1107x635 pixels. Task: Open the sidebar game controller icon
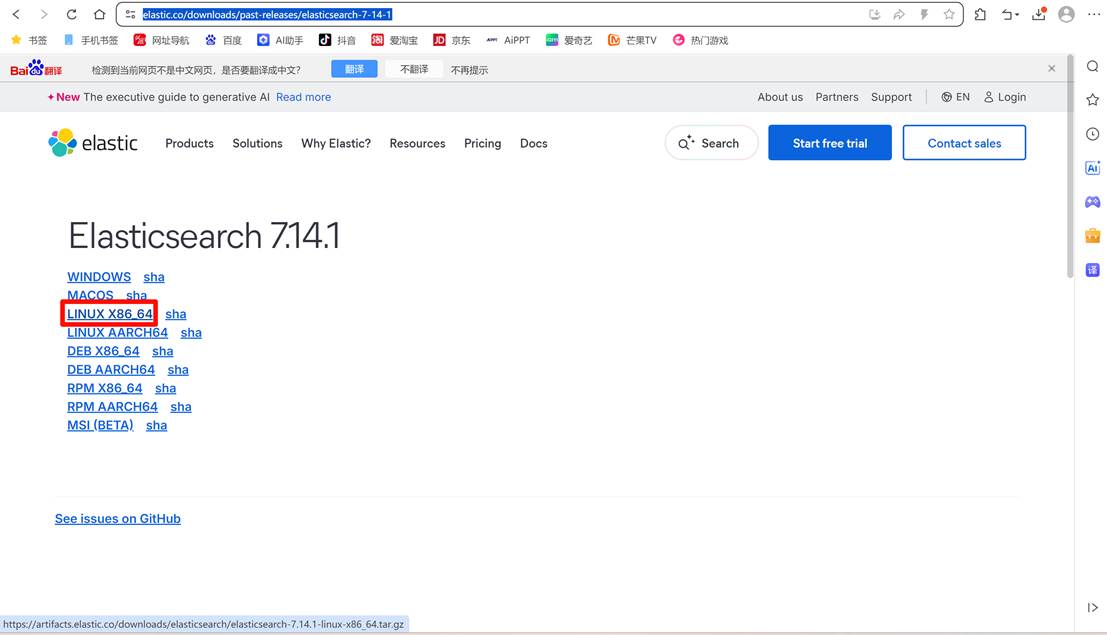point(1092,202)
